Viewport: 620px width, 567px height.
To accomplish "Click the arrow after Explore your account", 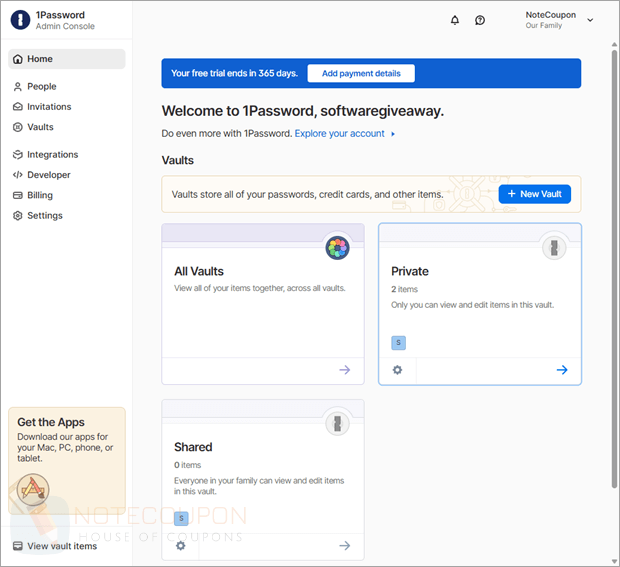I will (x=393, y=134).
